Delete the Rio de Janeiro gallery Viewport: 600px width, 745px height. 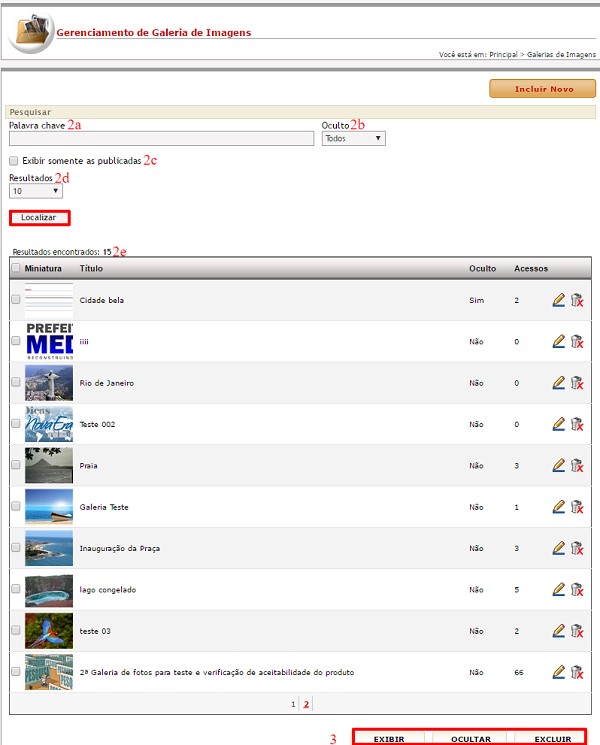pyautogui.click(x=577, y=383)
